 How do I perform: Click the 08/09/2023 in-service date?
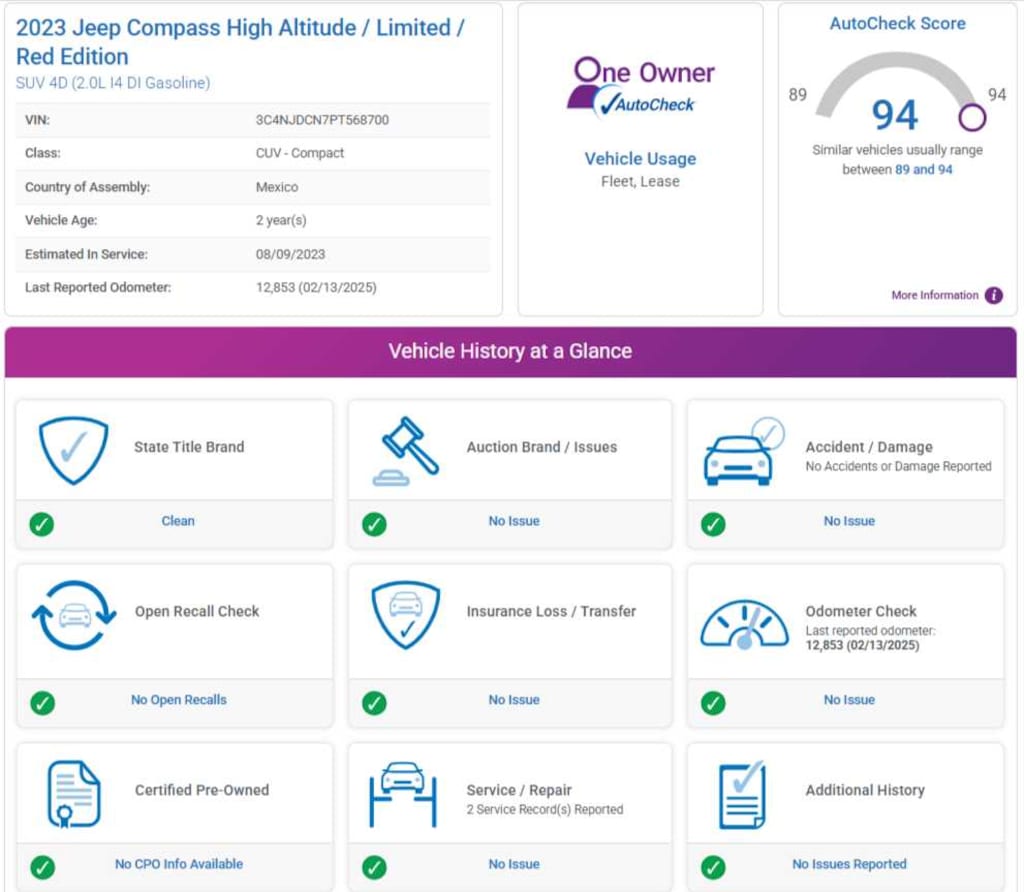290,254
